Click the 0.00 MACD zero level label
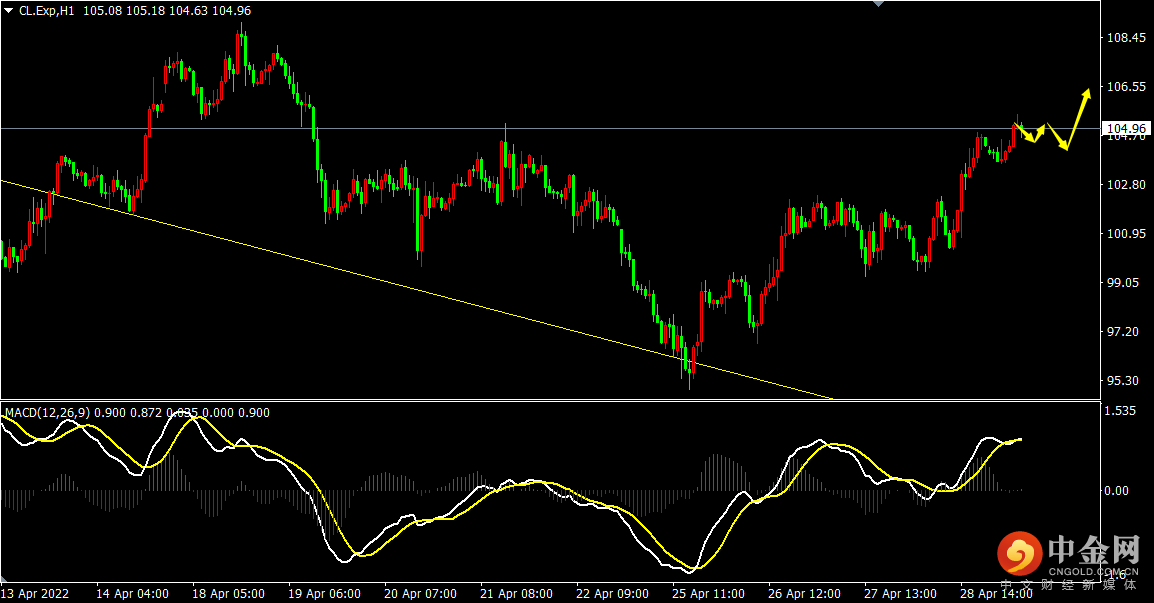 click(1116, 490)
